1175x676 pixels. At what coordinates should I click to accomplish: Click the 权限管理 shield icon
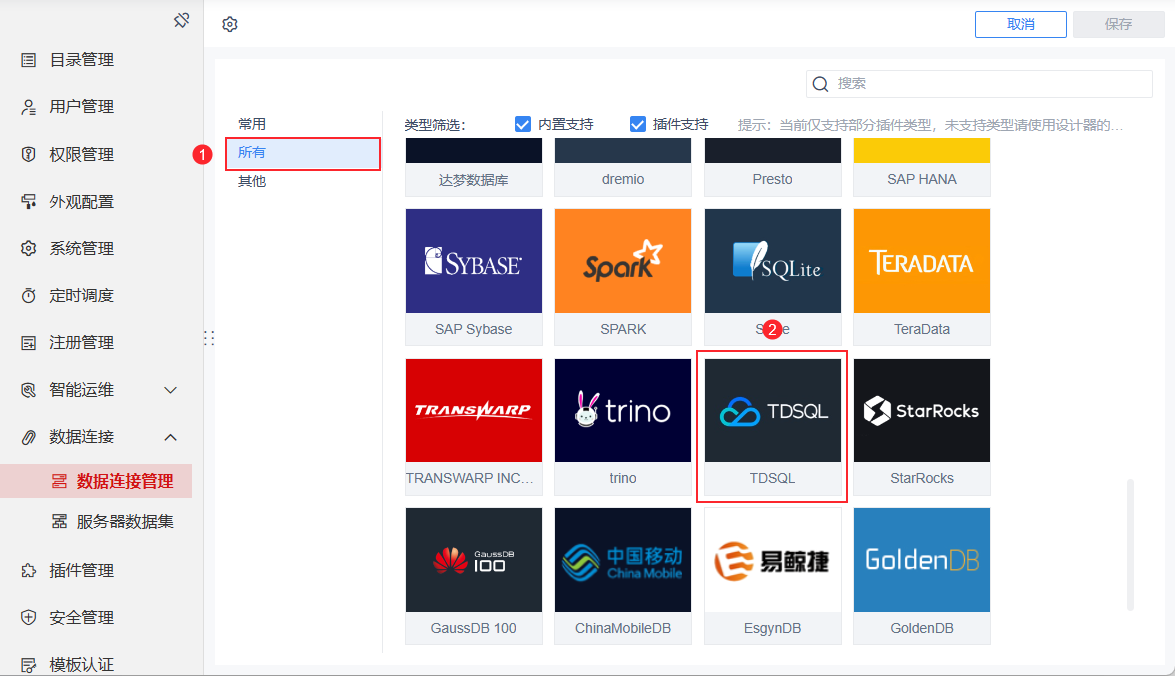(x=28, y=154)
